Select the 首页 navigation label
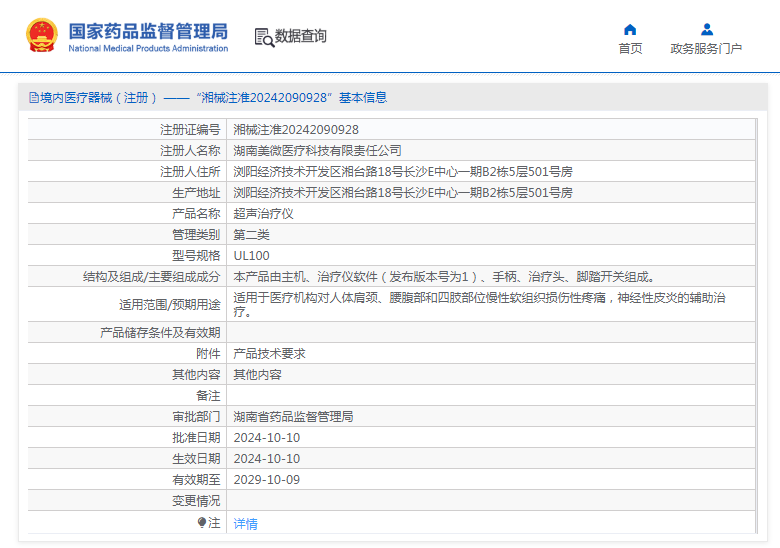This screenshot has width=780, height=548. [x=630, y=48]
